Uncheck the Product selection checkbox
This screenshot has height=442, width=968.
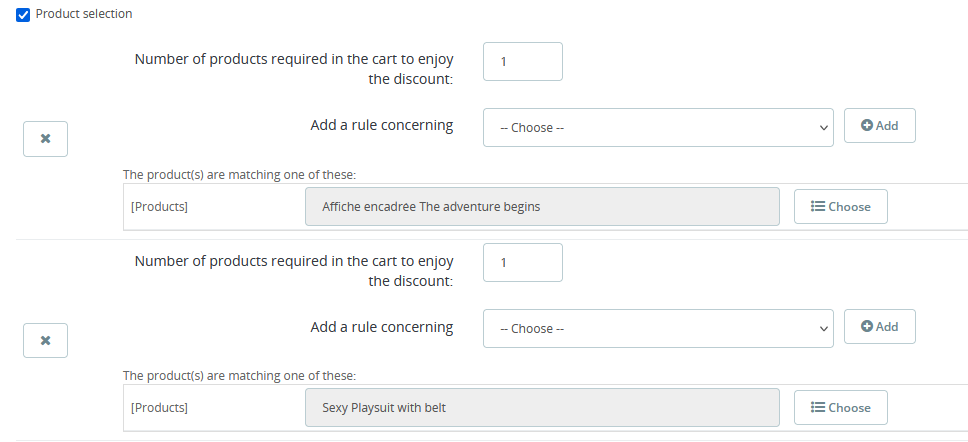(x=23, y=15)
